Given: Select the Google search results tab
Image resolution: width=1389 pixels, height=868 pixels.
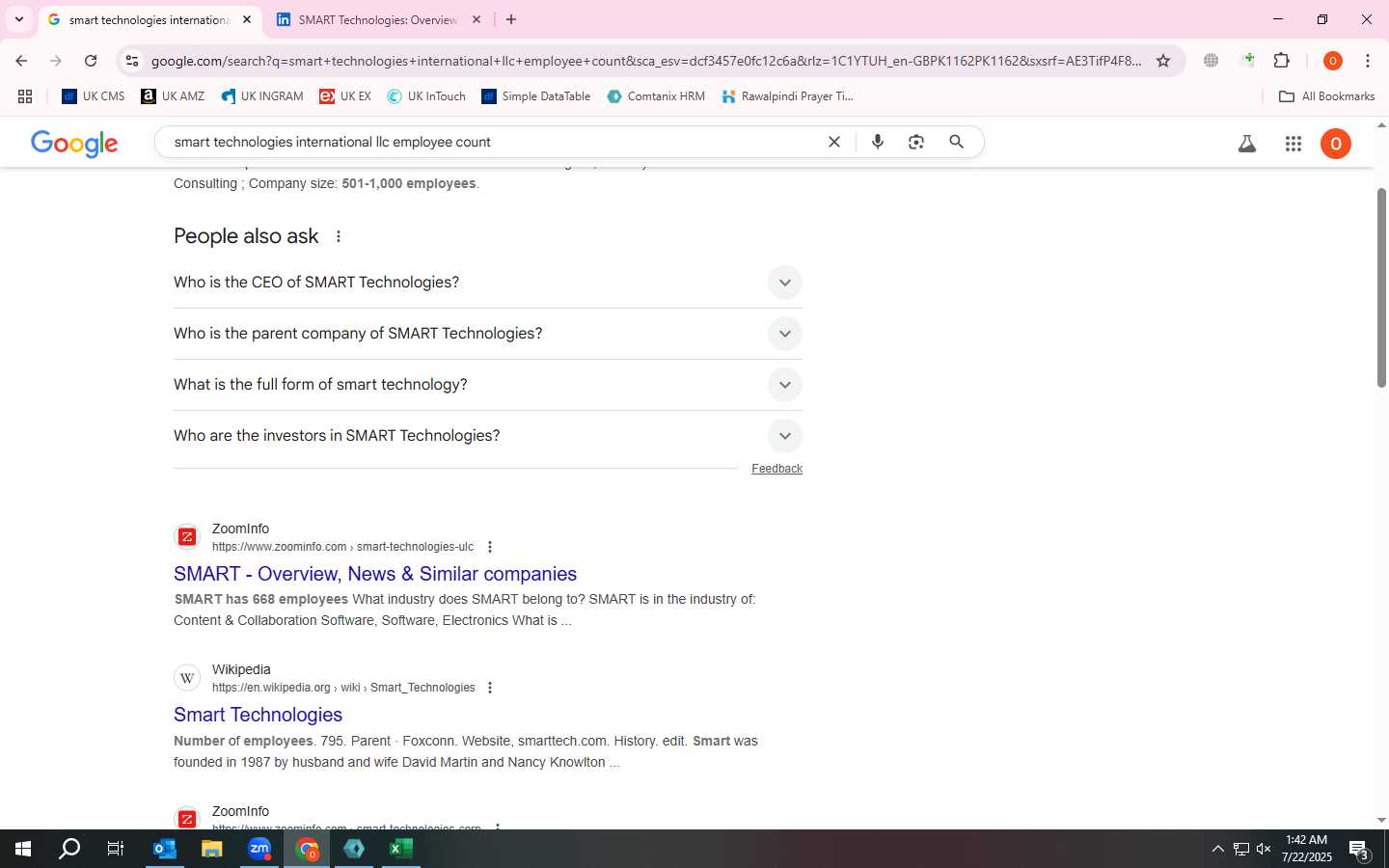Looking at the screenshot, I should point(149,19).
